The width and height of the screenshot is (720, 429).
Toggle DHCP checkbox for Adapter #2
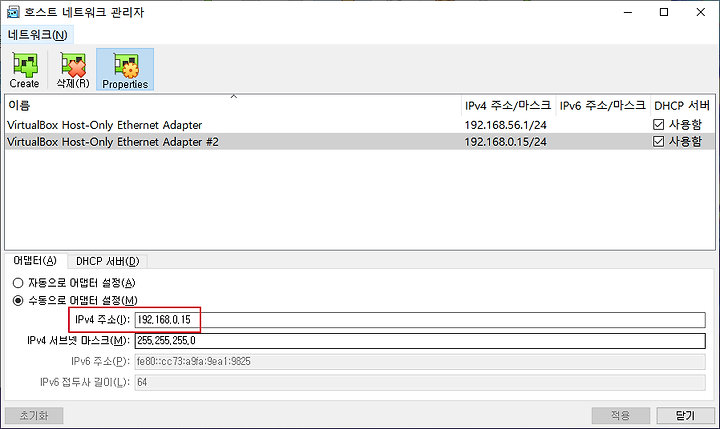(x=658, y=141)
